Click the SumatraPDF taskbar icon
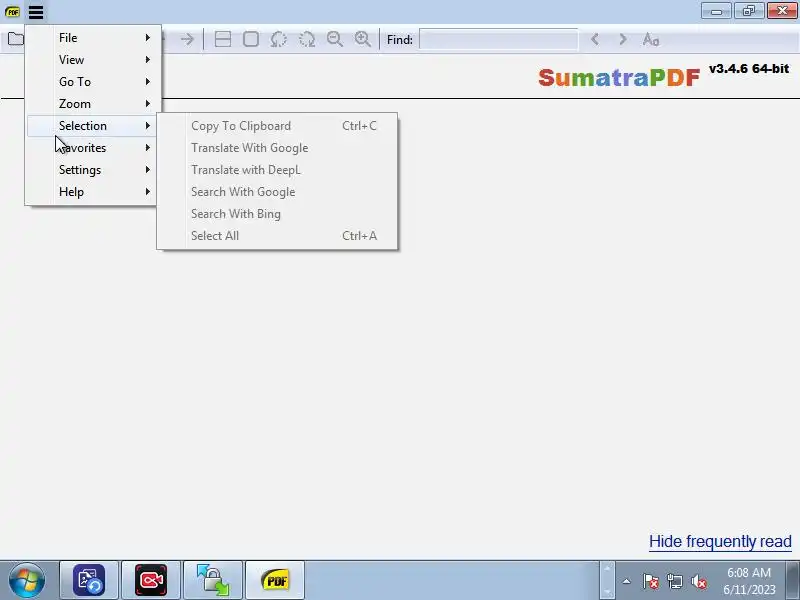Screen dimensions: 800x600 [275, 580]
